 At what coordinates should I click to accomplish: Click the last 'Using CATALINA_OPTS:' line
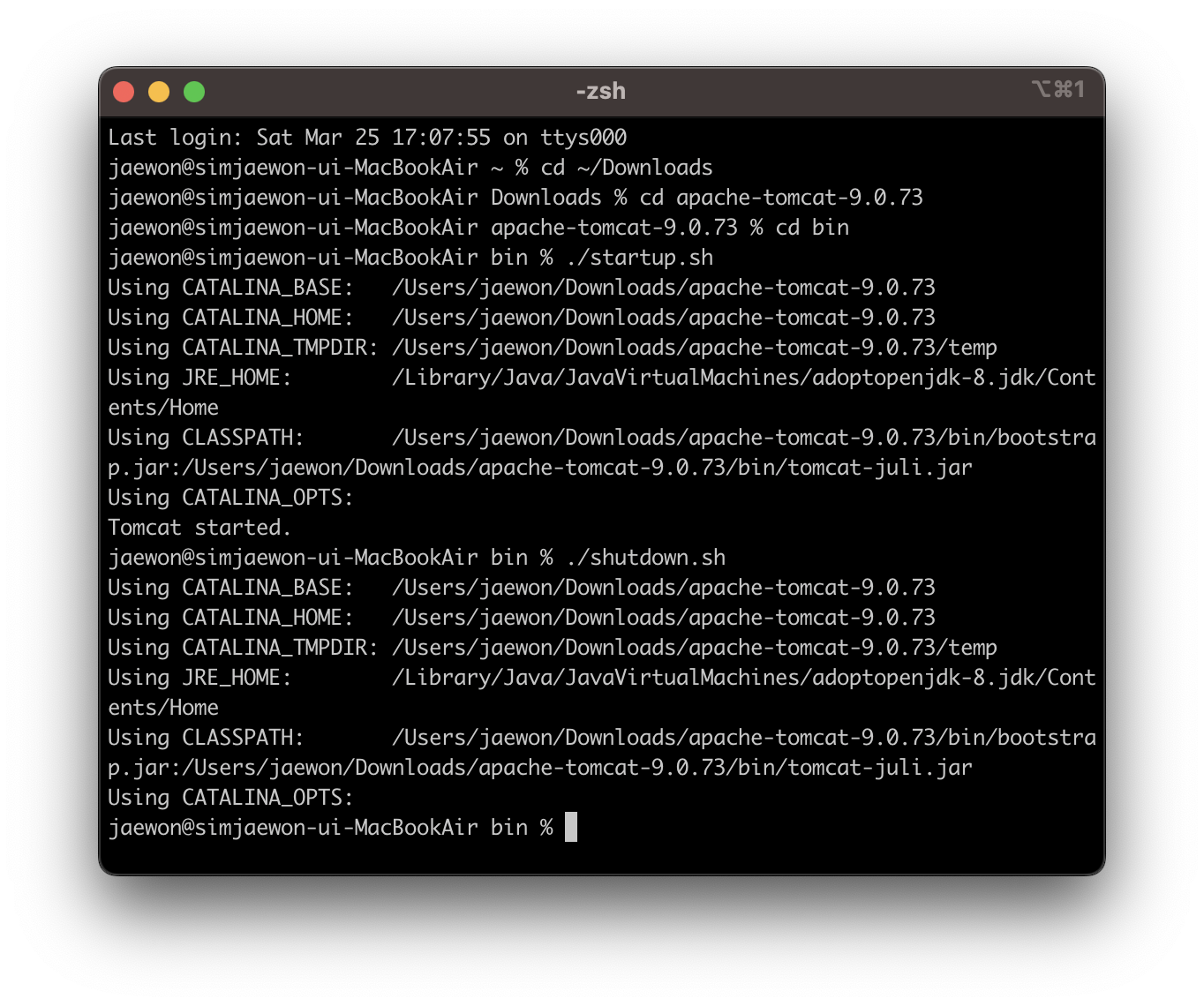click(x=230, y=798)
